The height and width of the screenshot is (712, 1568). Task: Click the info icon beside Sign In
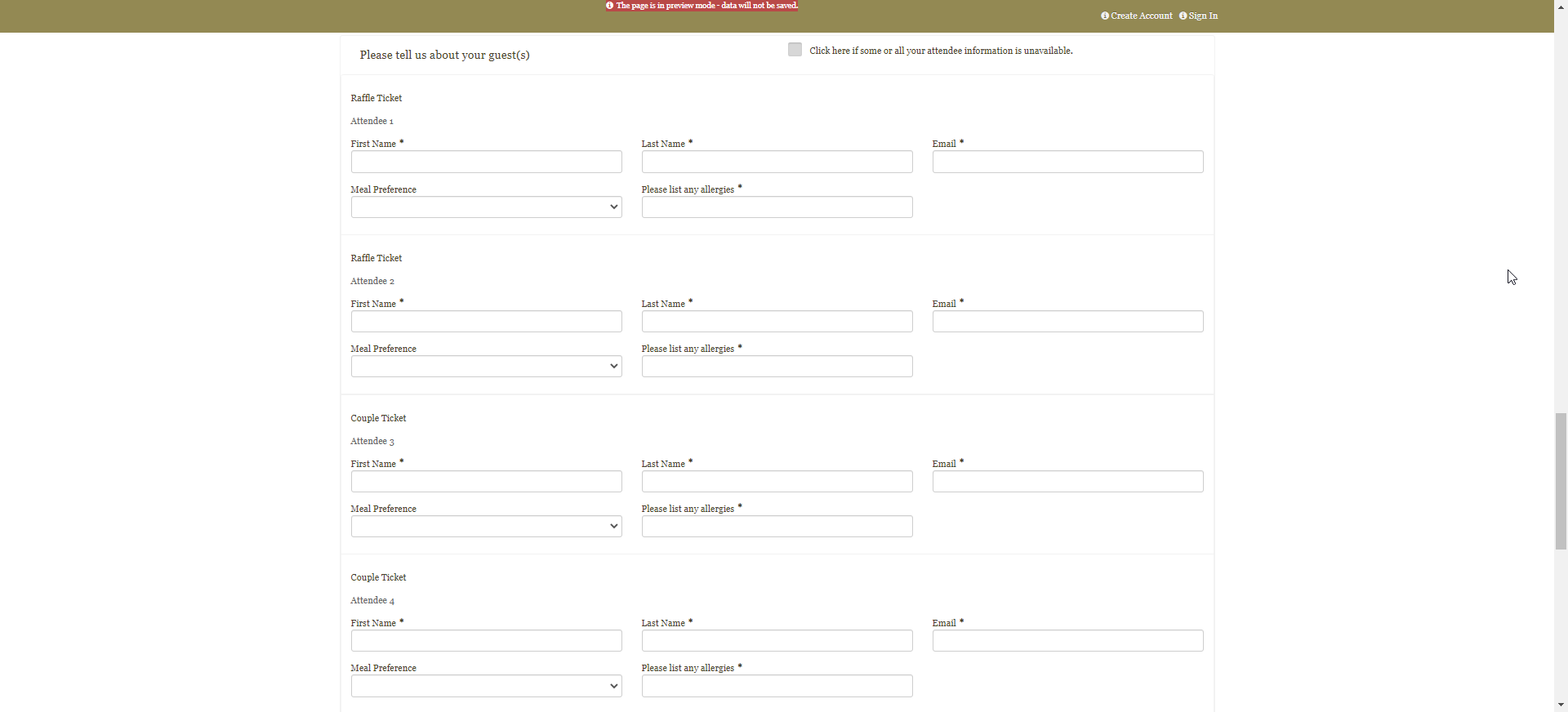[x=1183, y=16]
